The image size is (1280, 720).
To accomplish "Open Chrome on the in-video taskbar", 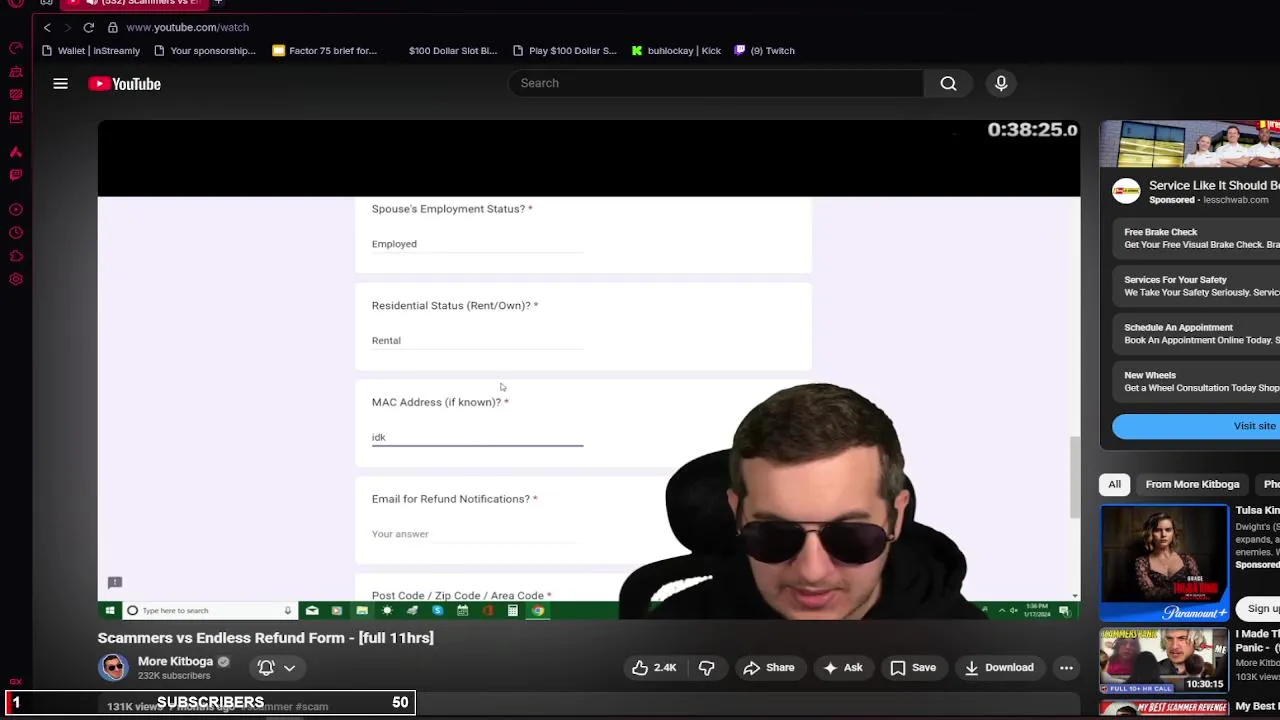I will click(x=538, y=610).
